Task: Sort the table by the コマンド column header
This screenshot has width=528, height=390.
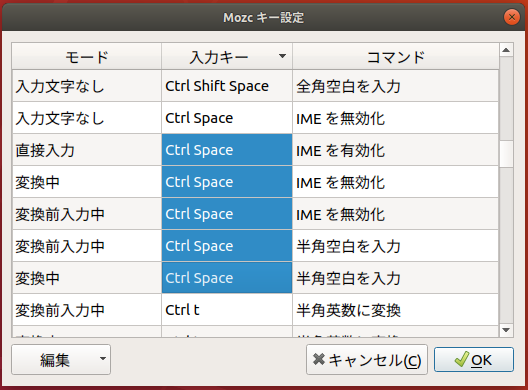Action: click(396, 57)
